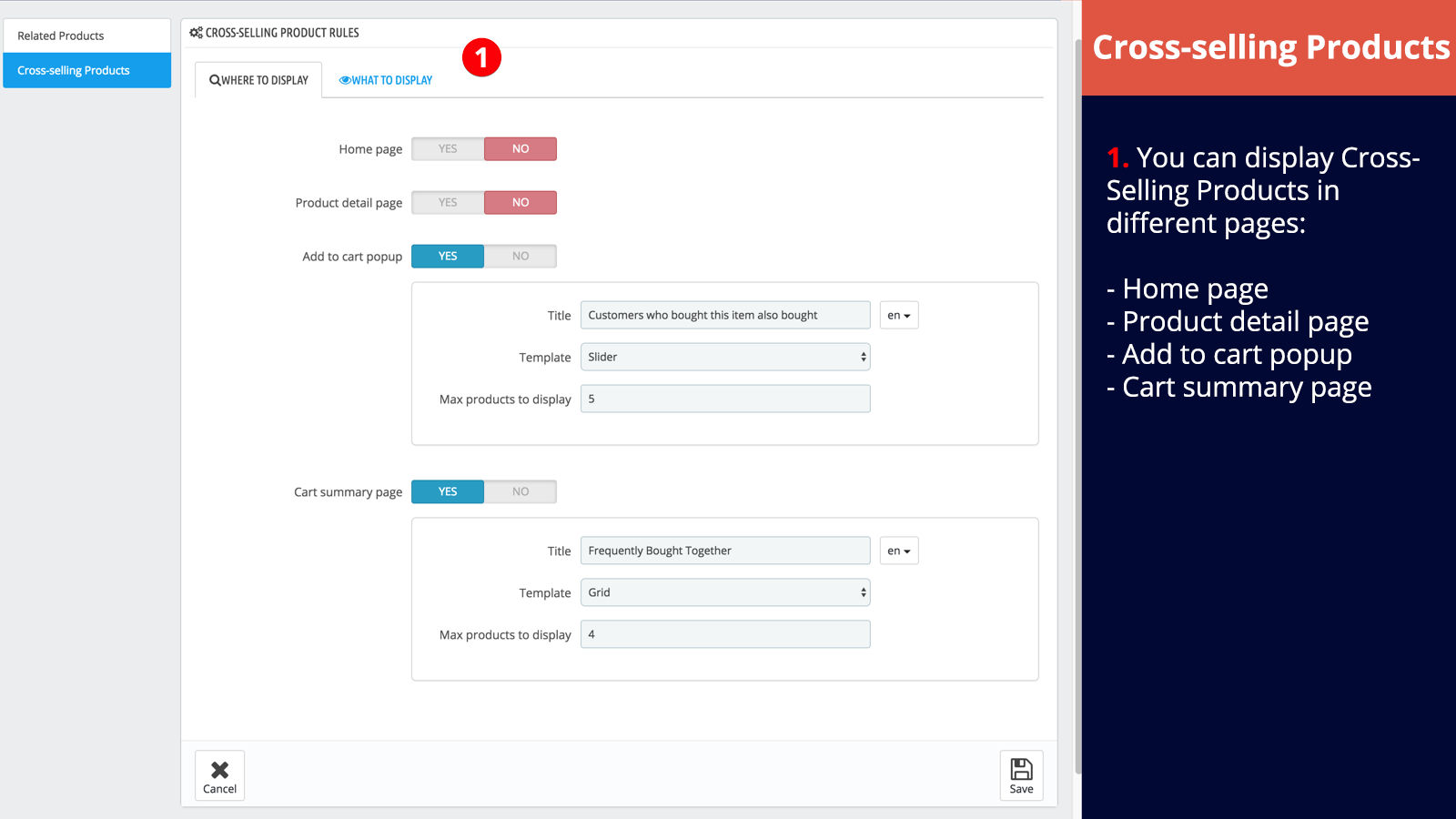Expand the en language selector for cart summary title
Screen dimensions: 1456x819
899,551
